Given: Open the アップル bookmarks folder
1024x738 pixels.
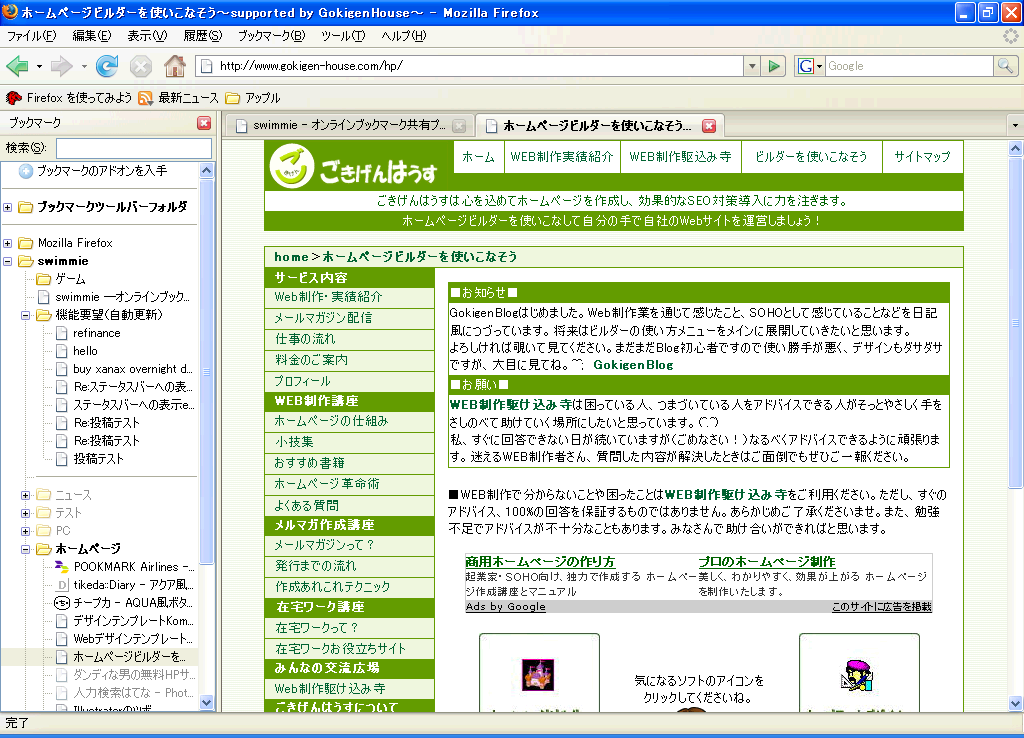Looking at the screenshot, I should [253, 98].
